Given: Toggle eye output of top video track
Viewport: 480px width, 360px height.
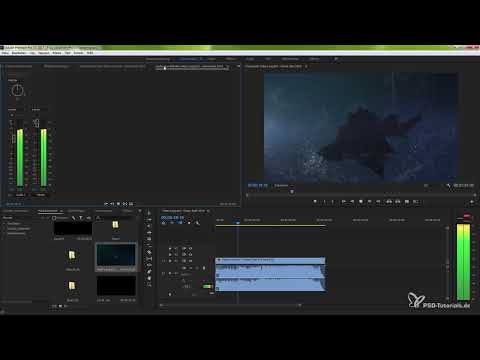Looking at the screenshot, I should [190, 249].
